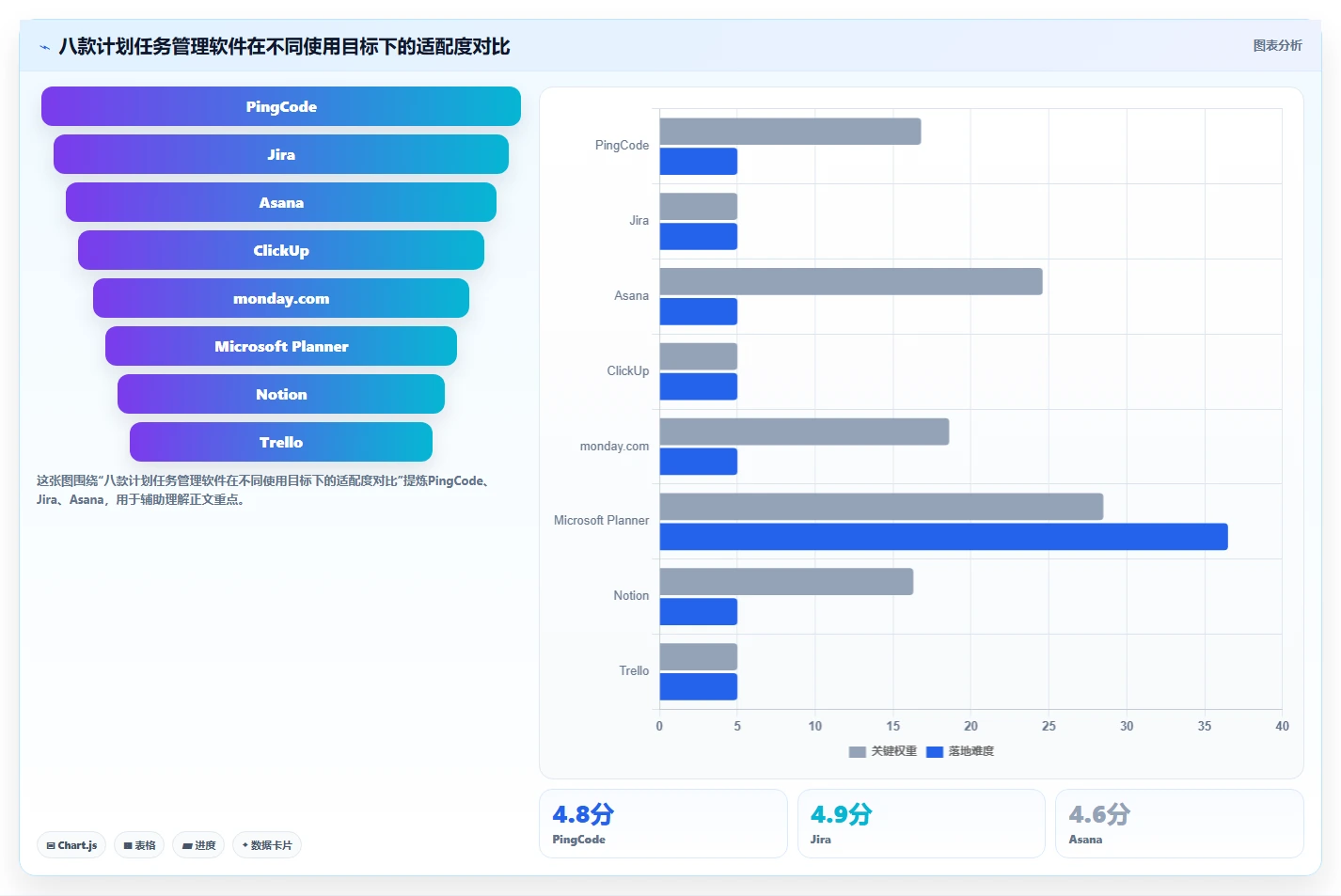
Task: Click Notion's gray bar in chart
Action: click(786, 582)
